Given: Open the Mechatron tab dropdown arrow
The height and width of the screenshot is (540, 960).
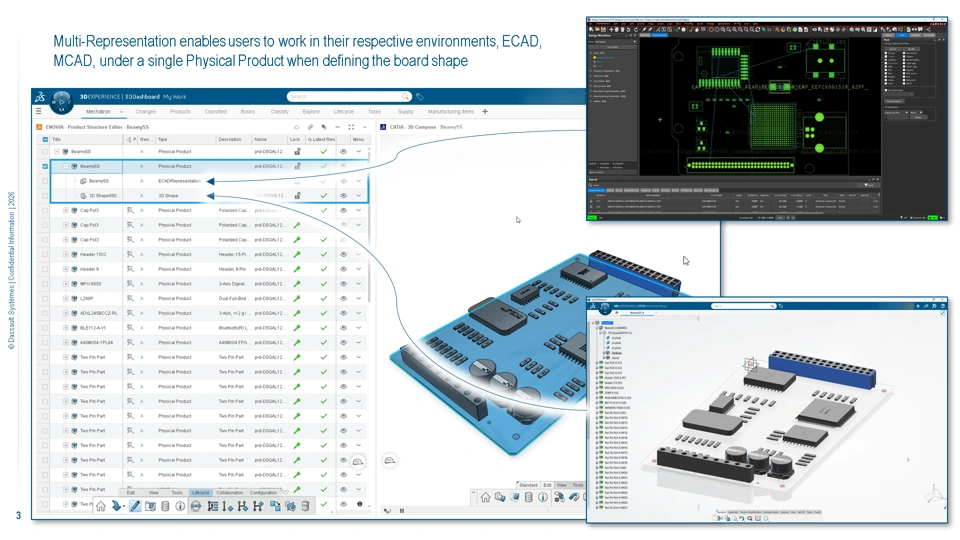Looking at the screenshot, I should [x=121, y=111].
